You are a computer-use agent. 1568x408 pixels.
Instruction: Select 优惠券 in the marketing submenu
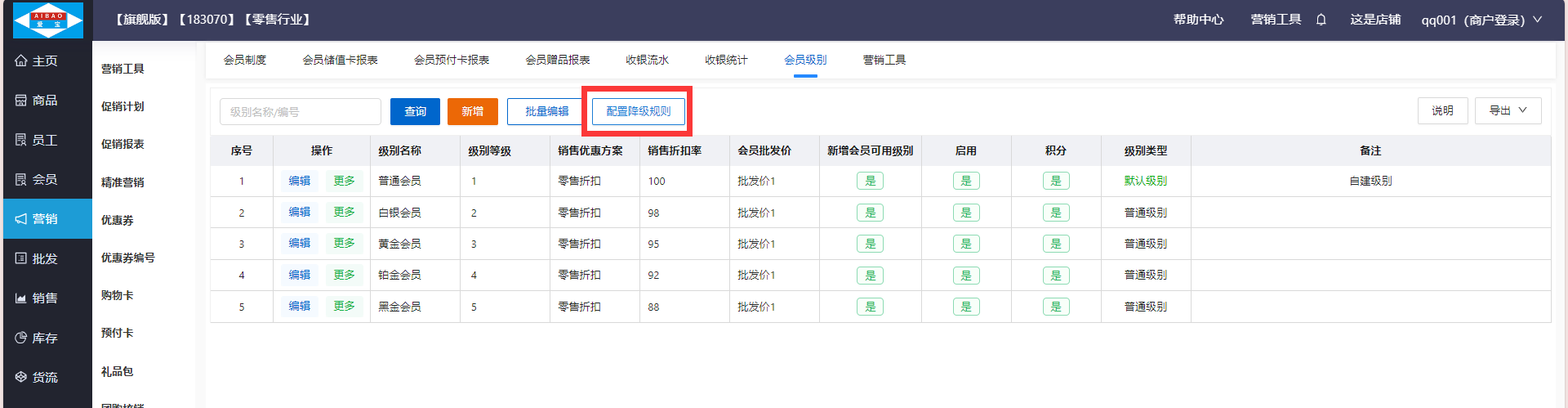[x=118, y=220]
